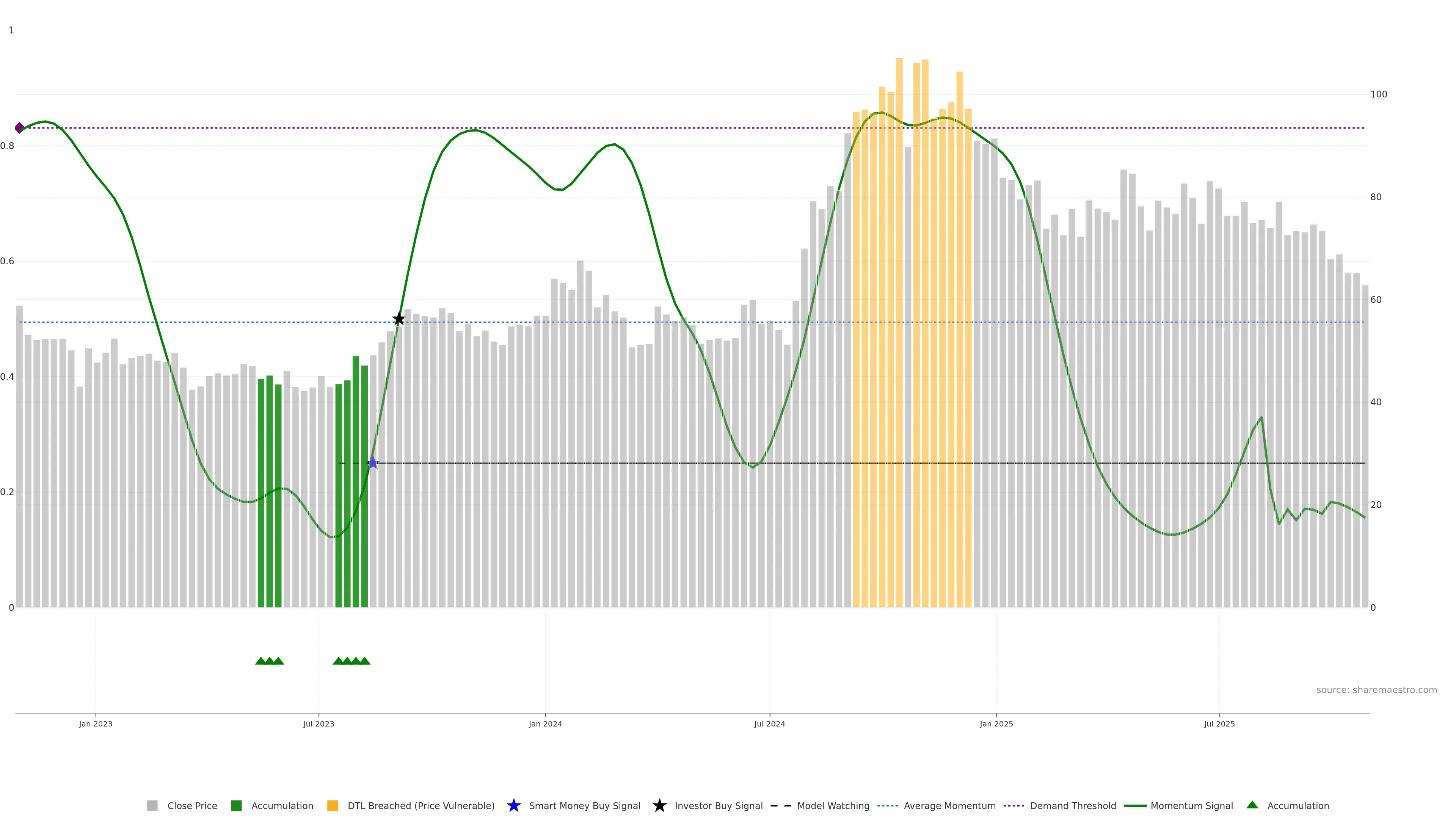1456x819 pixels.
Task: Click the green triangle icon in legend
Action: coord(1252,805)
